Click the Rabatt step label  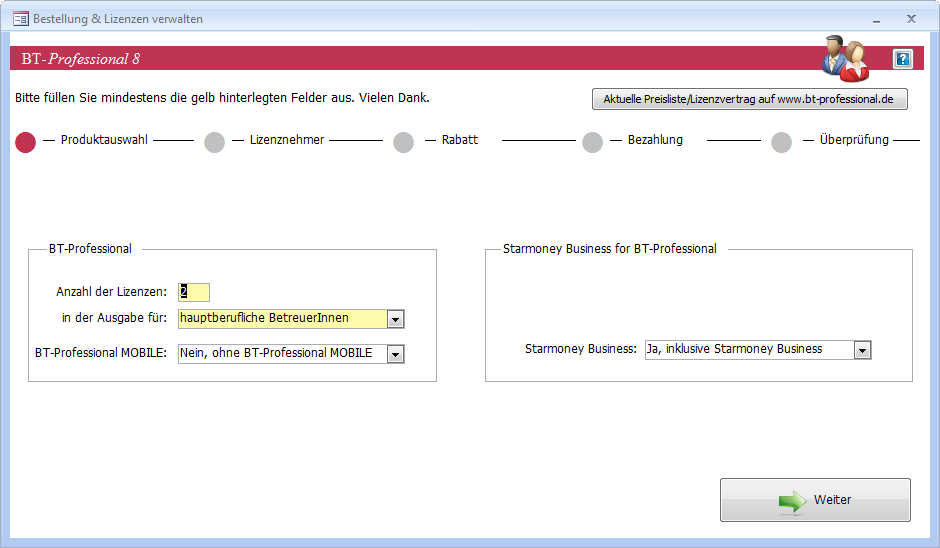[460, 140]
